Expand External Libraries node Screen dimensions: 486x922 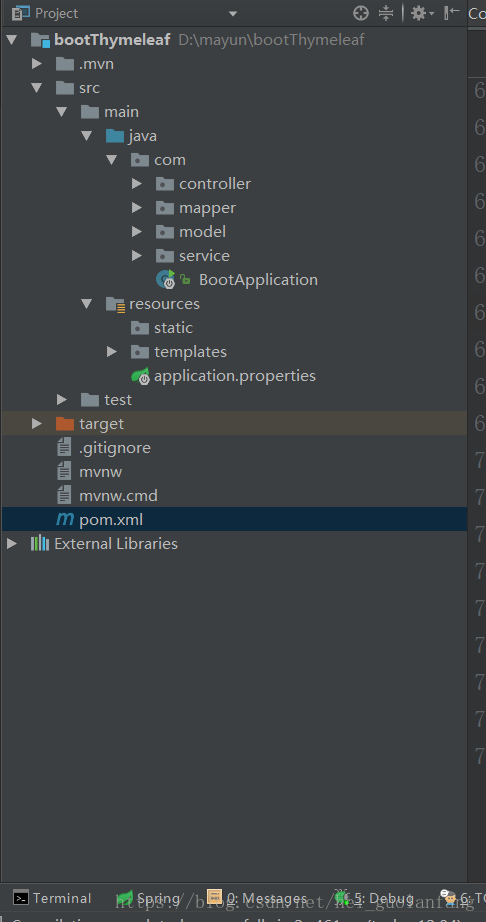(x=12, y=544)
